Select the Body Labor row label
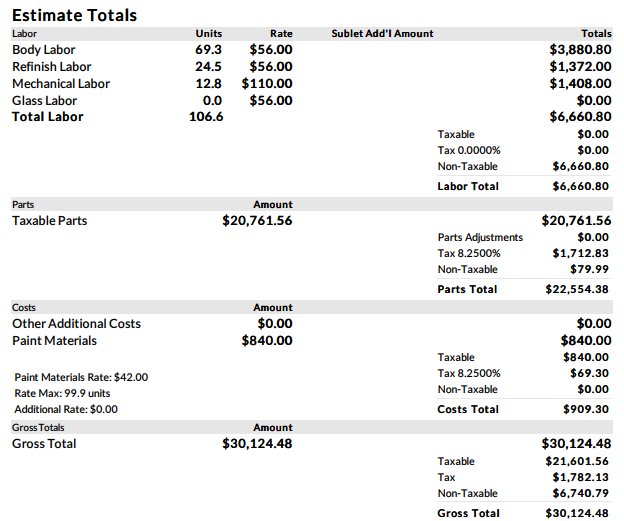The image size is (624, 521). (x=43, y=49)
